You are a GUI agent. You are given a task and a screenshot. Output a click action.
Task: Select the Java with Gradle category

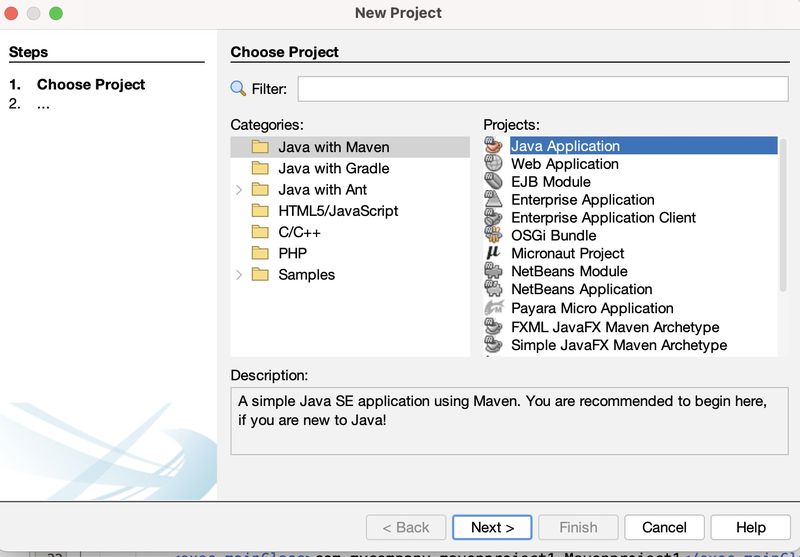(334, 168)
